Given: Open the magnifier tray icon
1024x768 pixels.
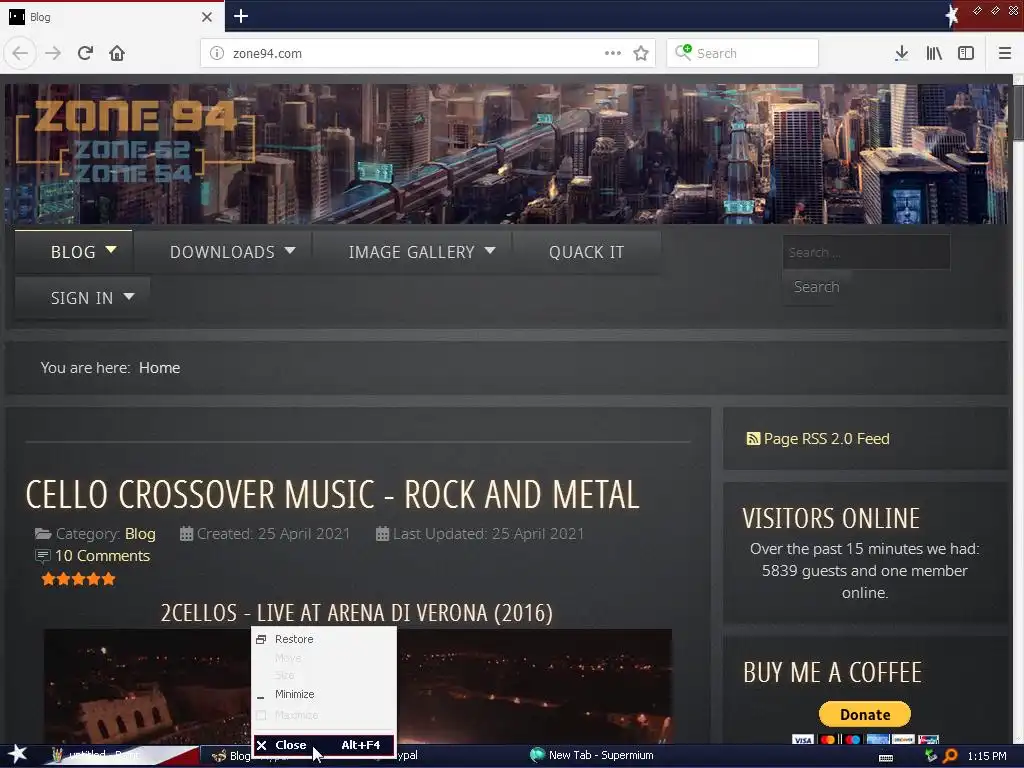Looking at the screenshot, I should click(x=950, y=756).
